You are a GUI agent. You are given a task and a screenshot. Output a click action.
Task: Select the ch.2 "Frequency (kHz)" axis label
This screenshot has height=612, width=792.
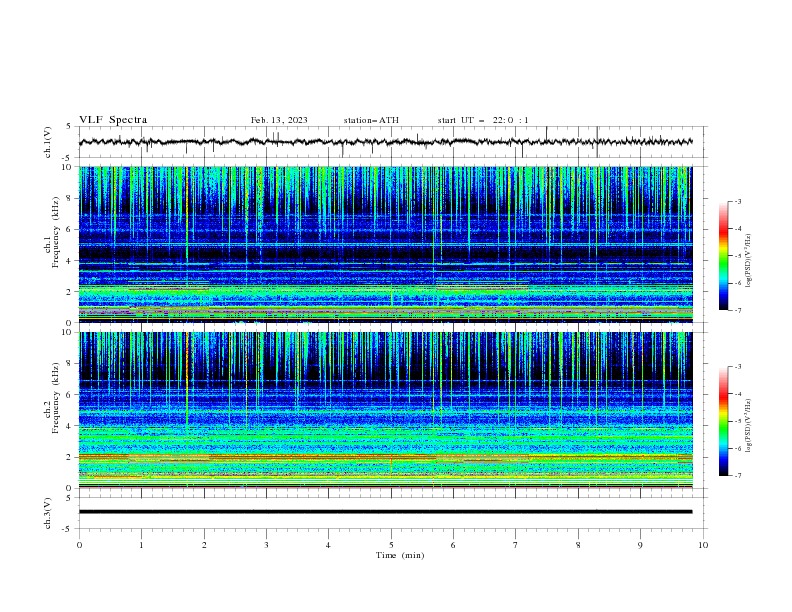pyautogui.click(x=56, y=397)
